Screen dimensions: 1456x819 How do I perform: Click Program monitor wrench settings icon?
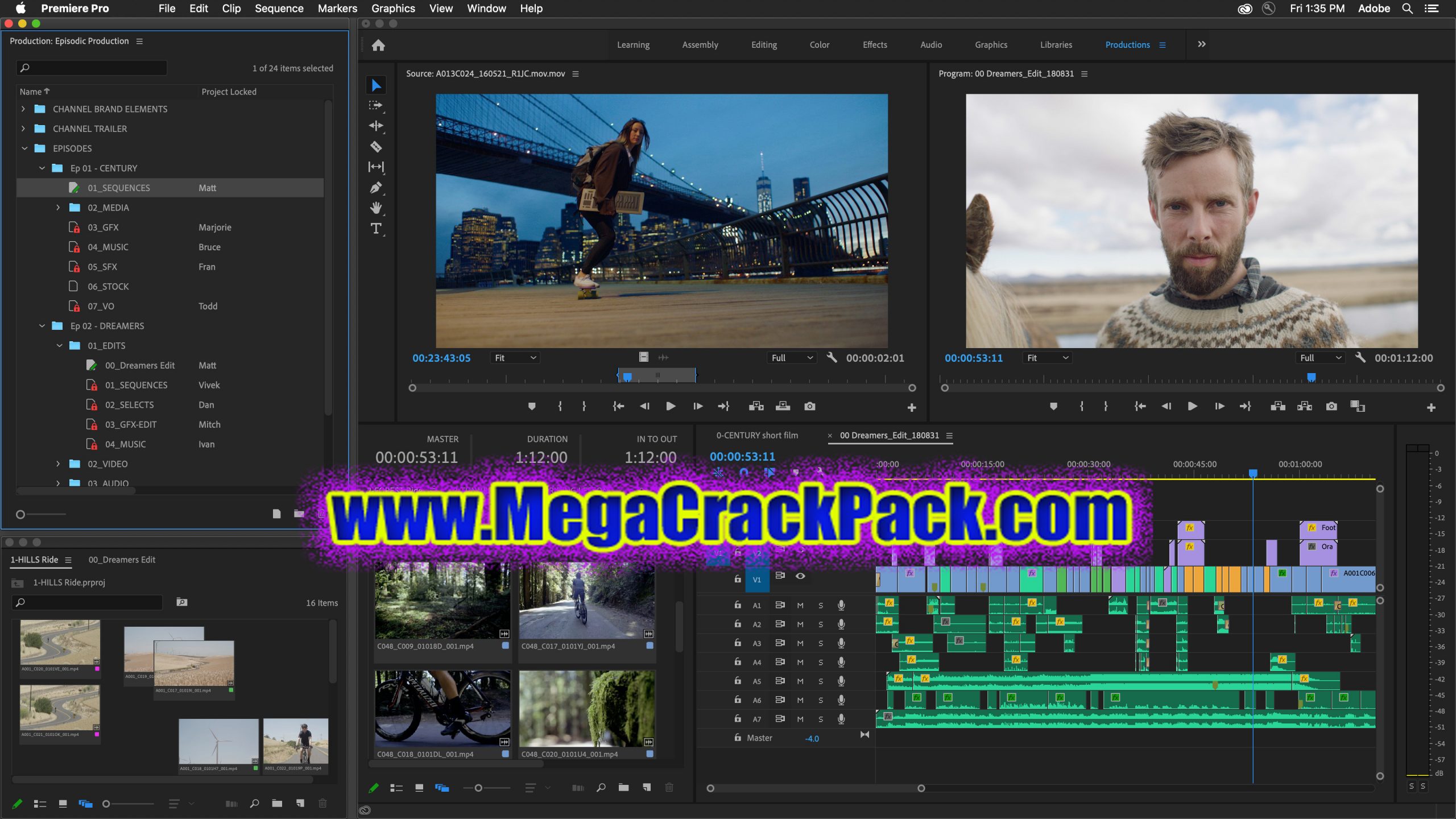tap(1360, 358)
